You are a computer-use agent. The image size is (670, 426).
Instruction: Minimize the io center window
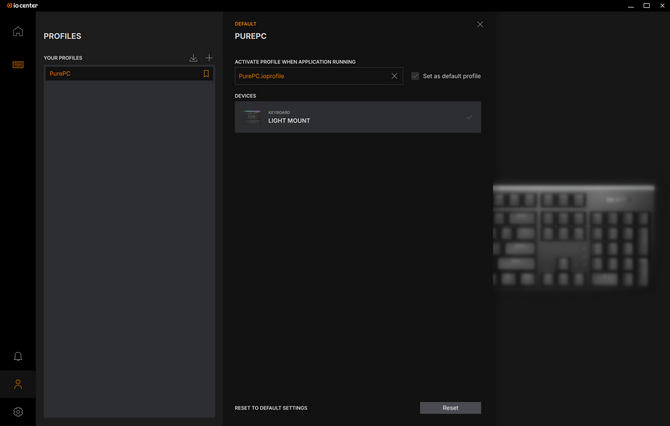pos(631,6)
